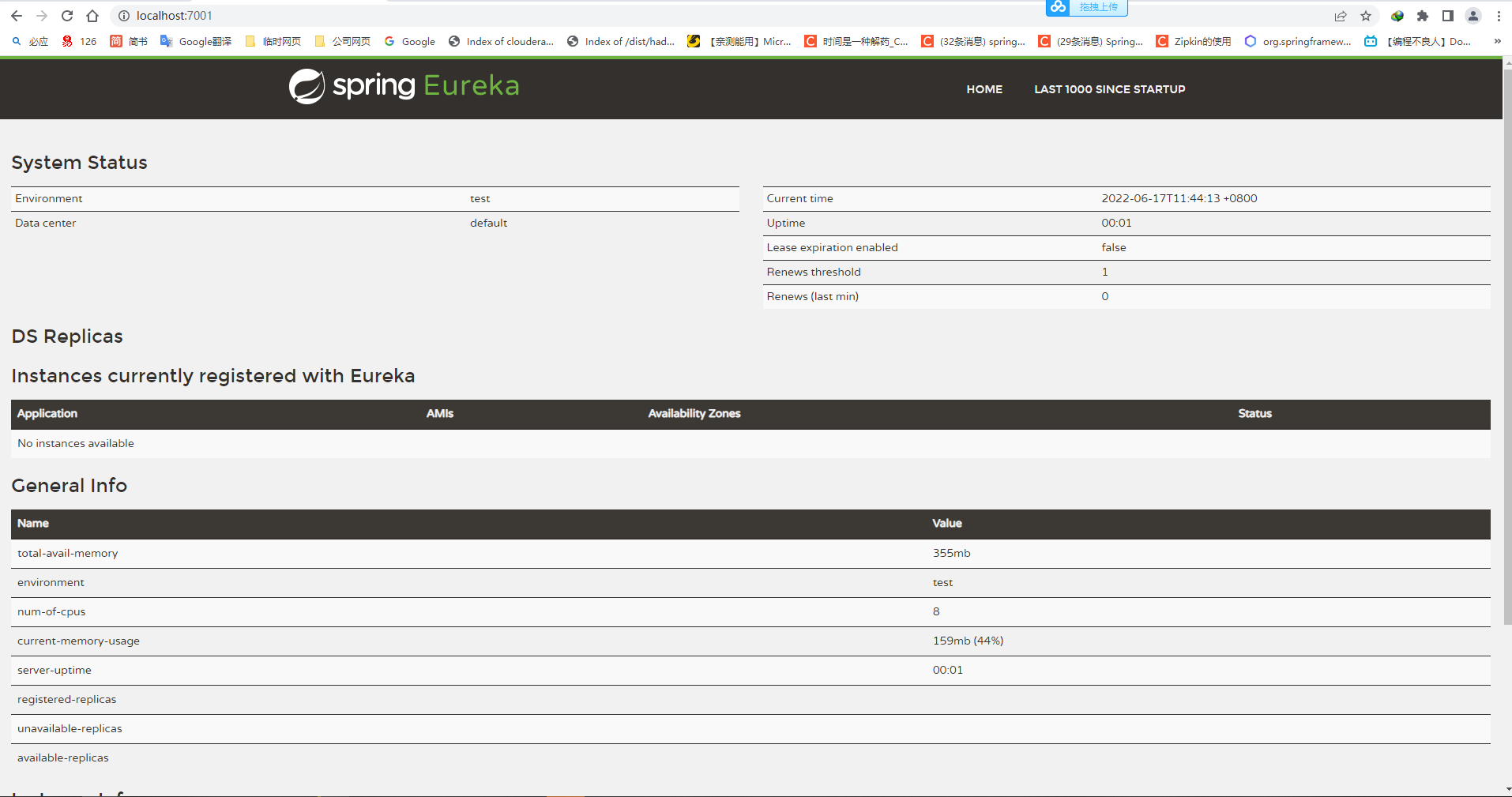Click total-avail-memory value 355mb

tap(951, 553)
